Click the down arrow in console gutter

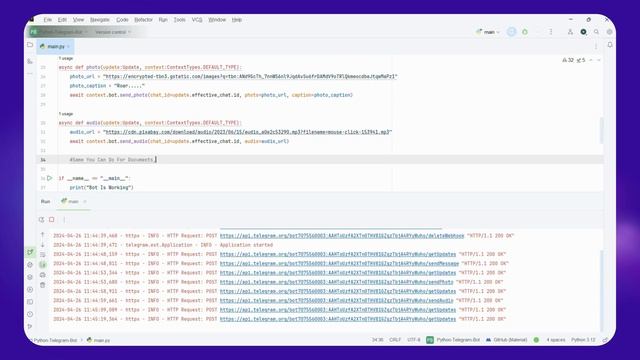click(x=42, y=245)
